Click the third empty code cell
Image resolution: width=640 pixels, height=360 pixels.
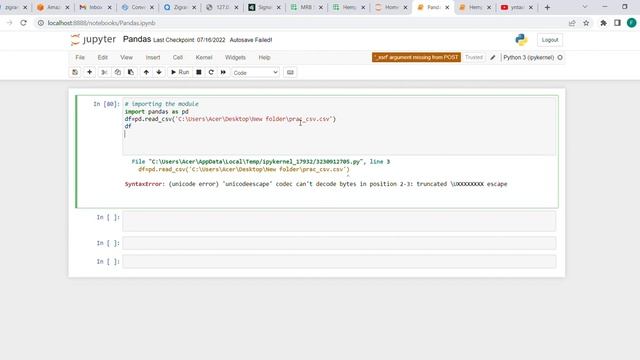pyautogui.click(x=339, y=243)
